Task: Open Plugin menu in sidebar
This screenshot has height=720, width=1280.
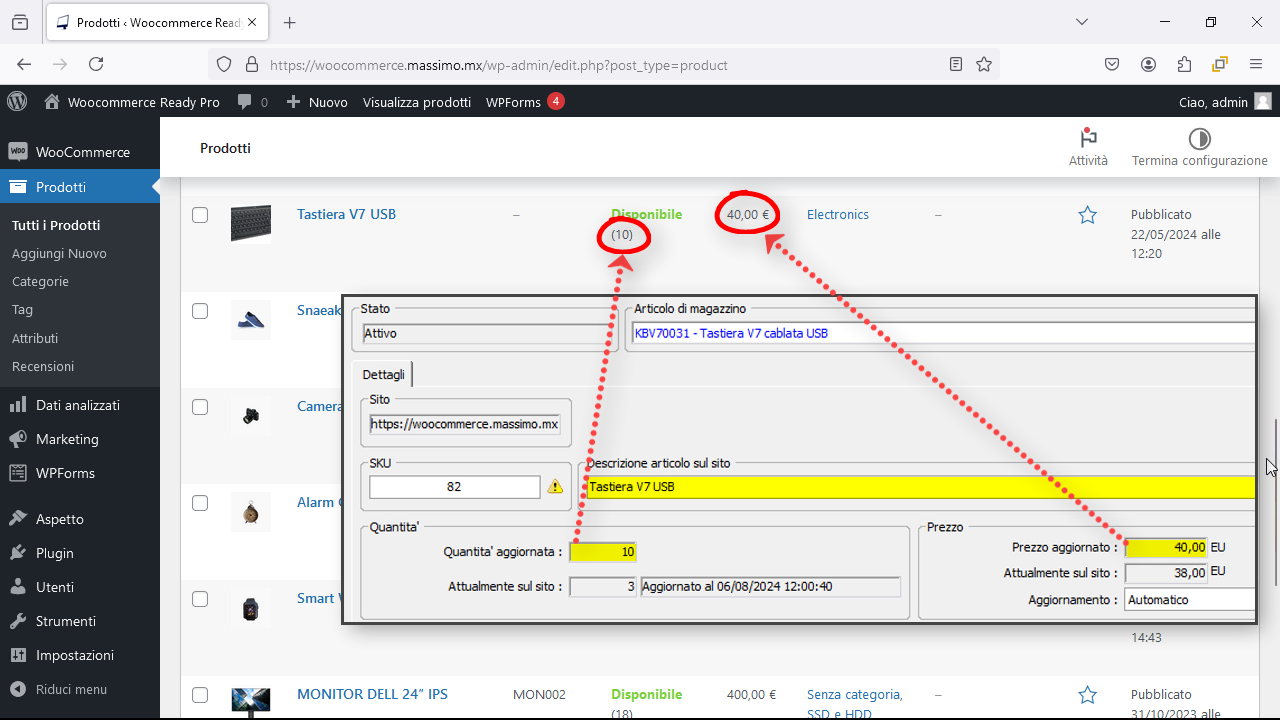Action: pos(80,553)
